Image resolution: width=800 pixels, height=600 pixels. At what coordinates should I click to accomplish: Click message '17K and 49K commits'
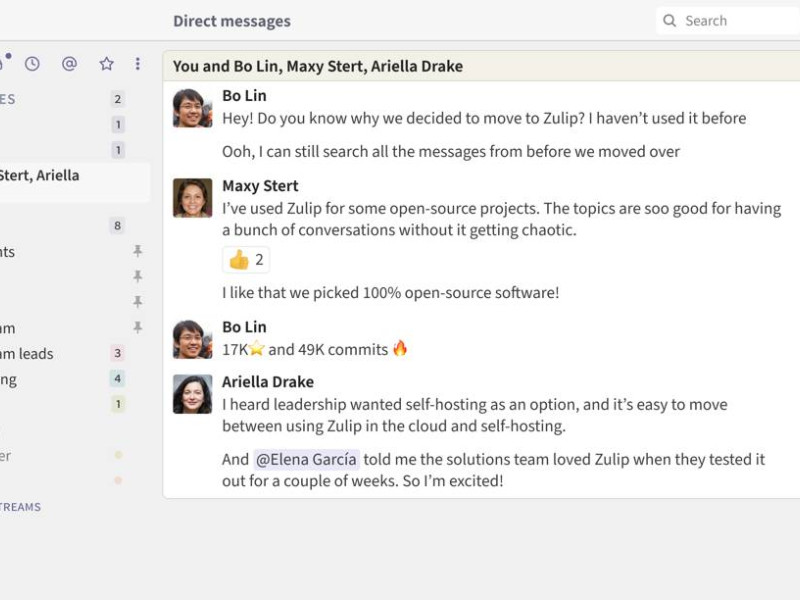point(315,349)
